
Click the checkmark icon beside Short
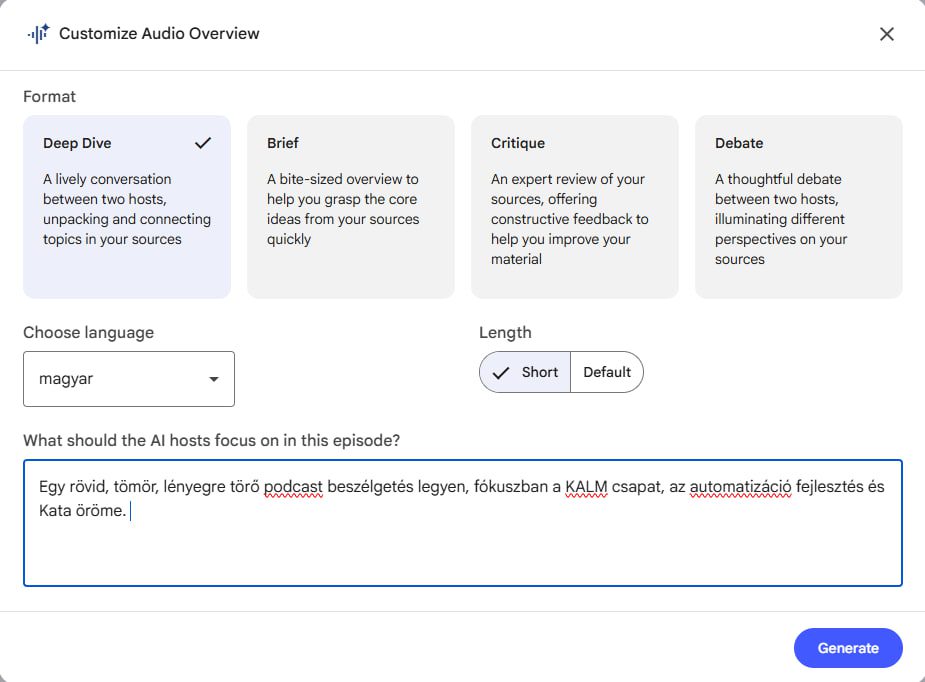click(502, 372)
